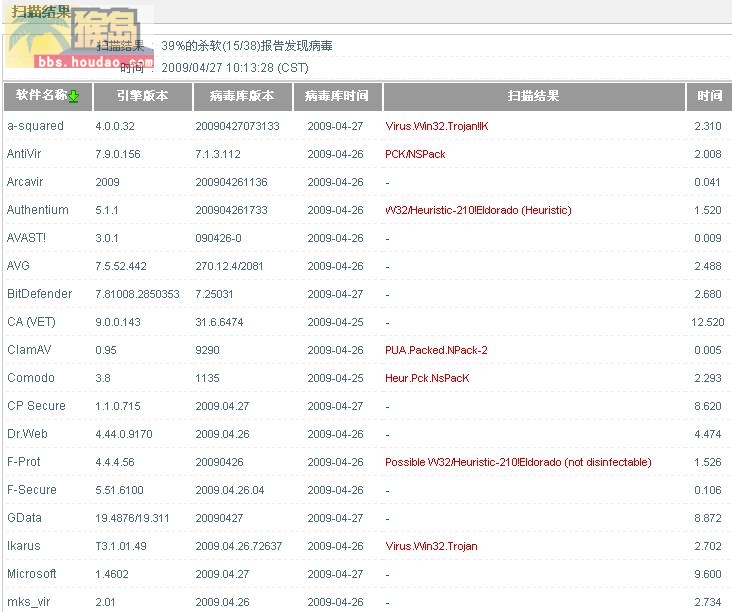Viewport: 732px width, 612px height.
Task: Click the 扫描结果 panel title at top
Action: pos(41,12)
